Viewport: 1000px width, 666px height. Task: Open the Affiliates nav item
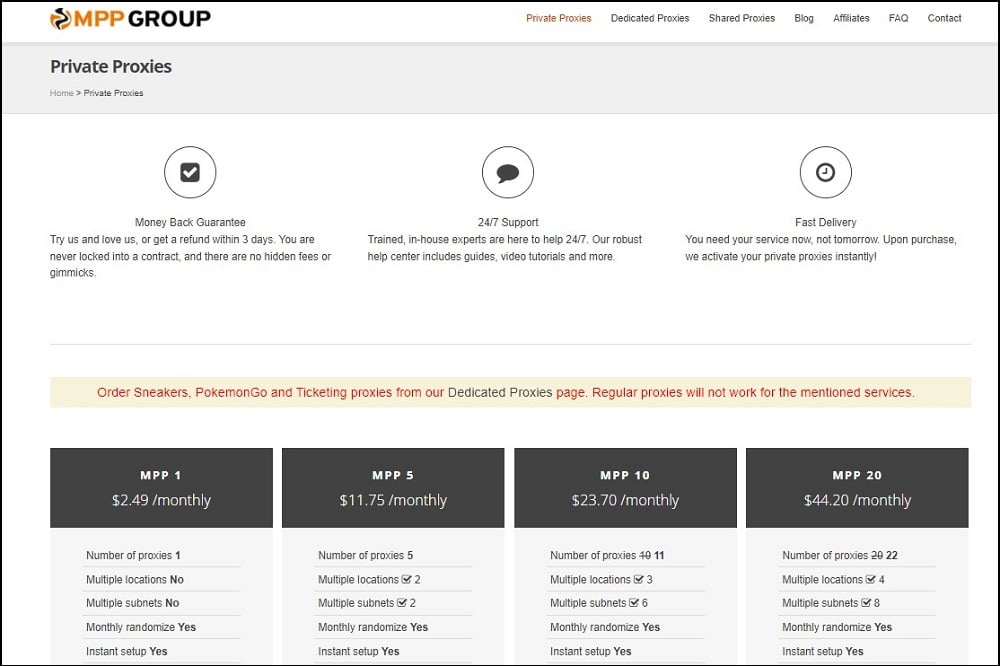(x=851, y=18)
